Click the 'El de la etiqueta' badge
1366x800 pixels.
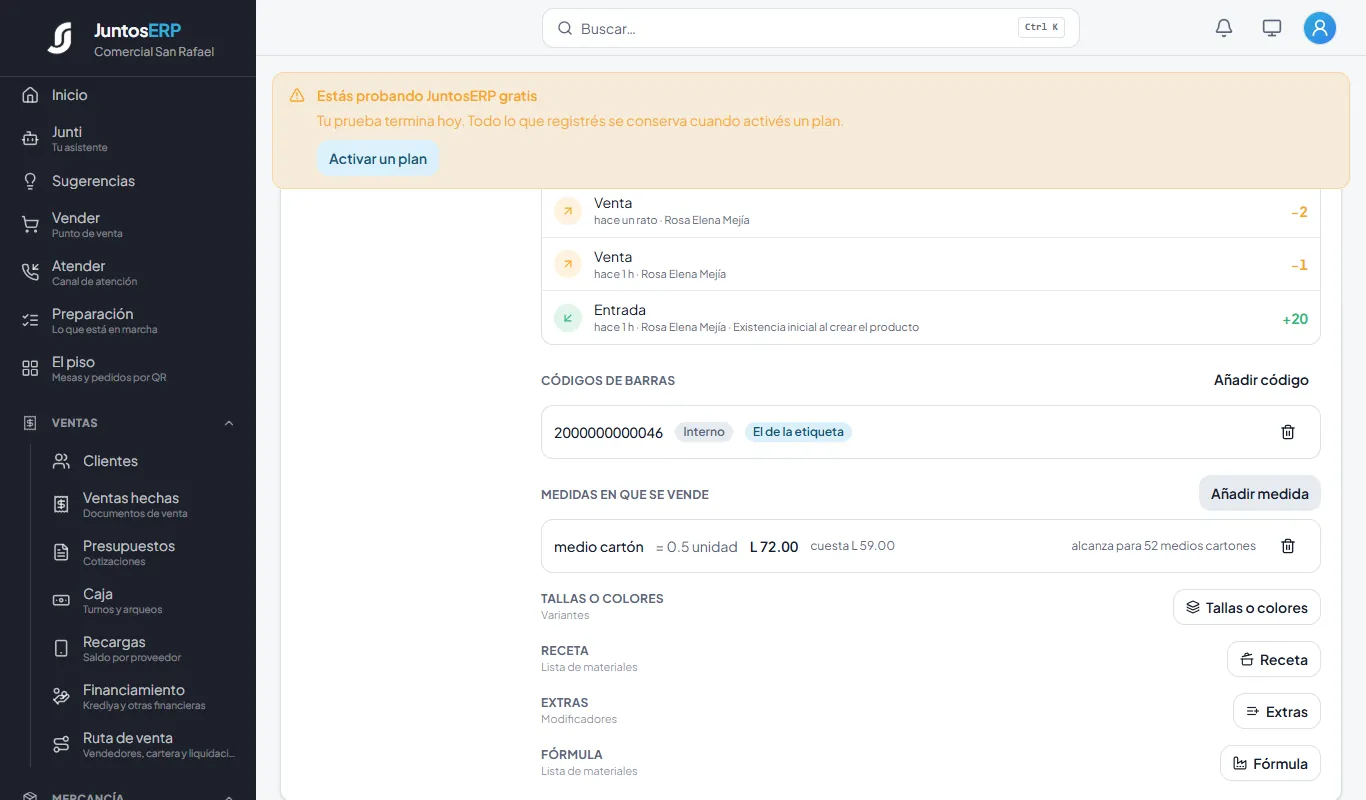click(x=798, y=432)
